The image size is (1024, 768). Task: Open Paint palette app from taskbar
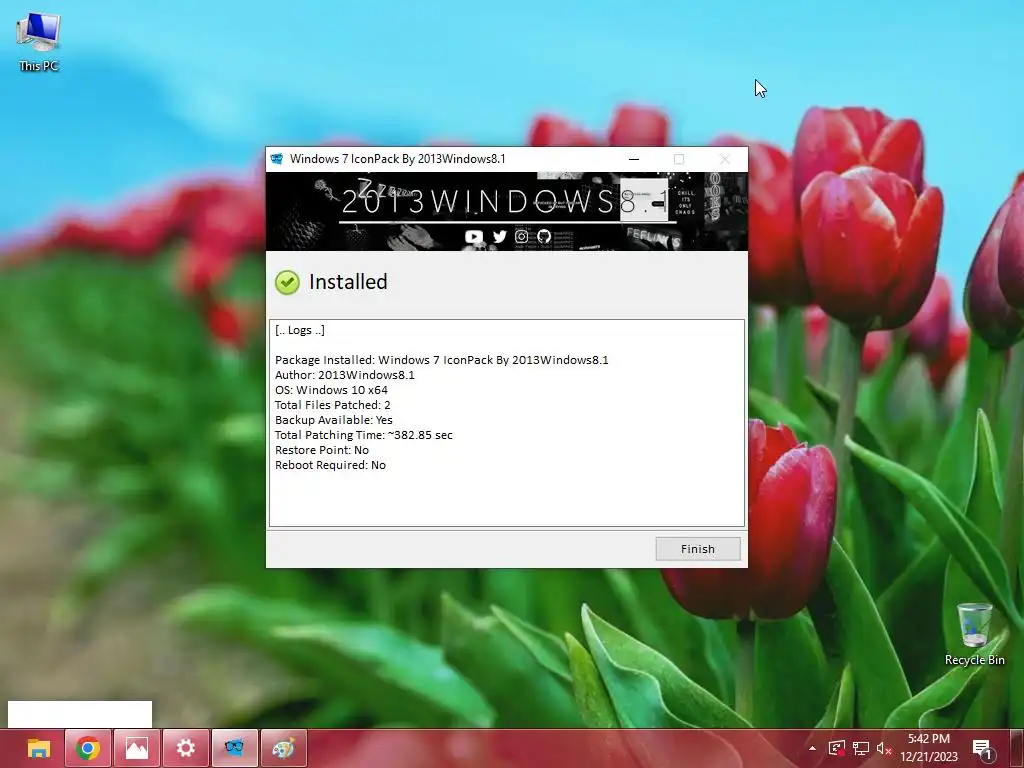pos(283,748)
